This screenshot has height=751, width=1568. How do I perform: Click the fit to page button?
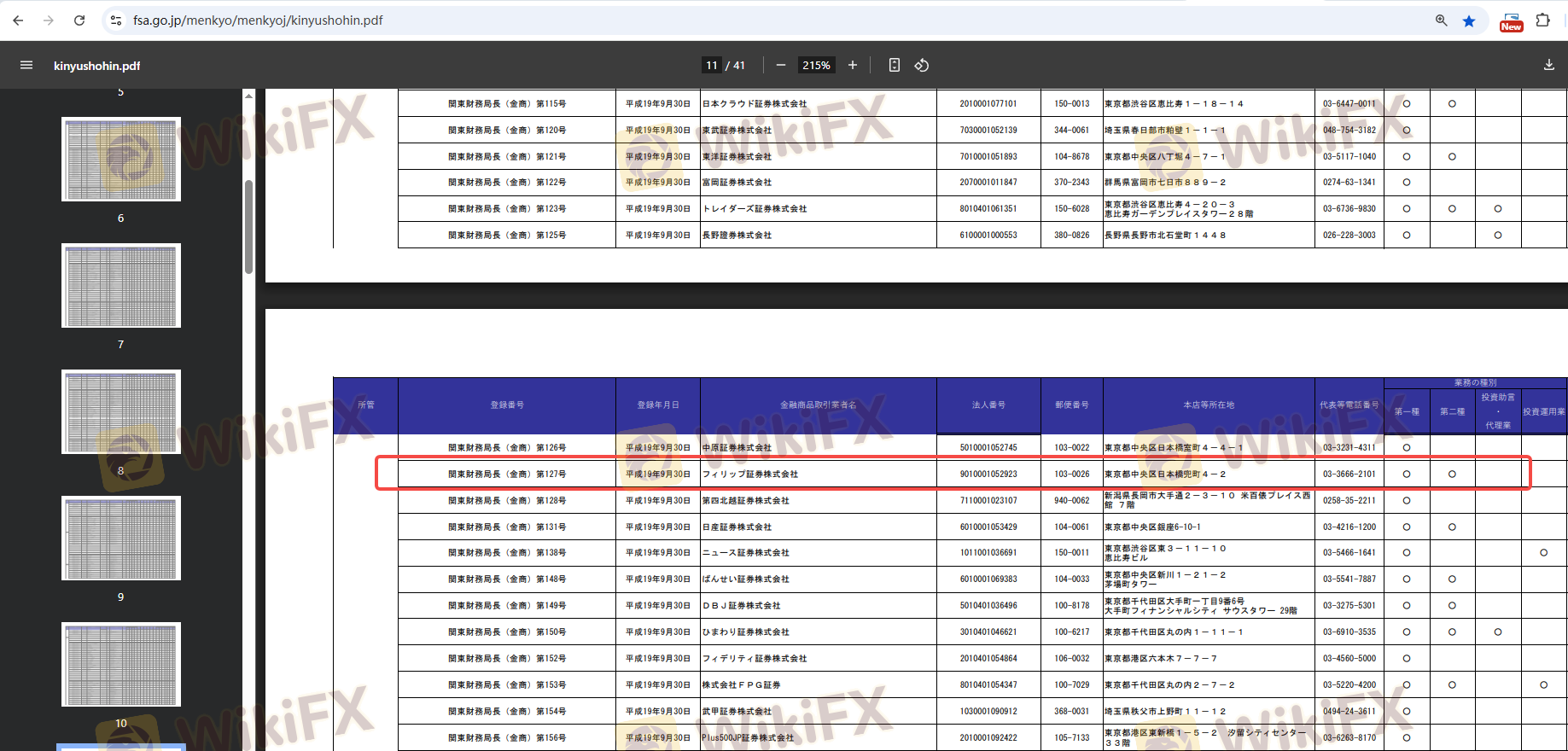pos(894,65)
